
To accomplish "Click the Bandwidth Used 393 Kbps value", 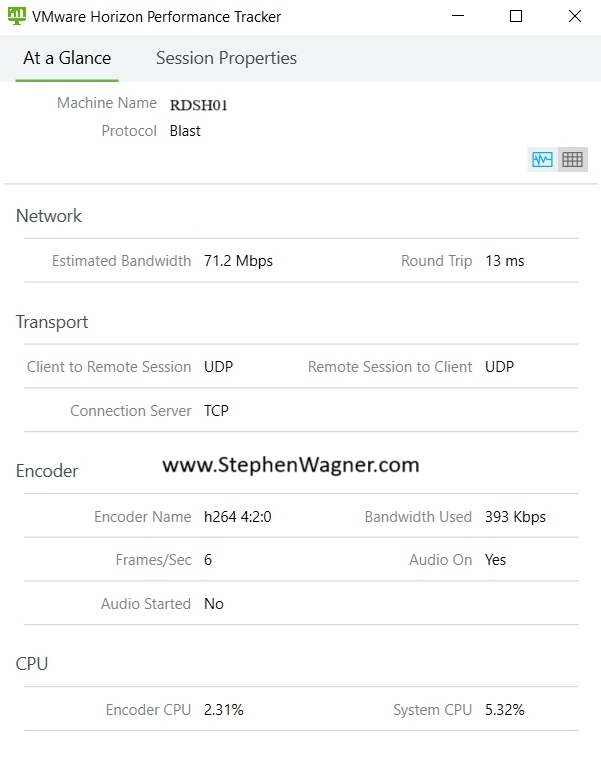I will (x=515, y=517).
